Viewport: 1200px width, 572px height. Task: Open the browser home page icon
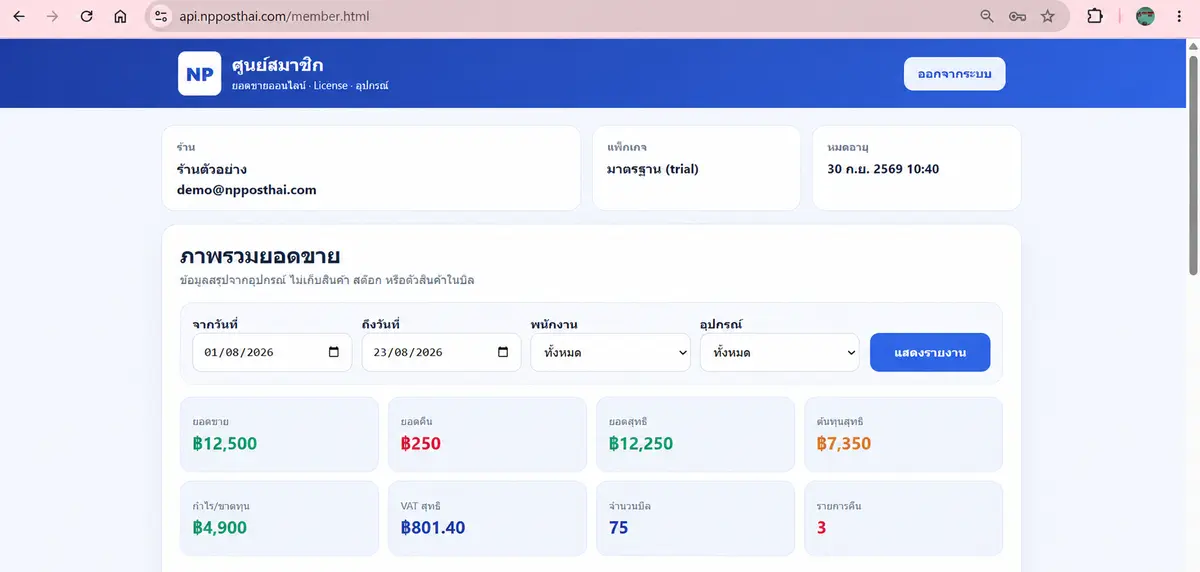120,16
